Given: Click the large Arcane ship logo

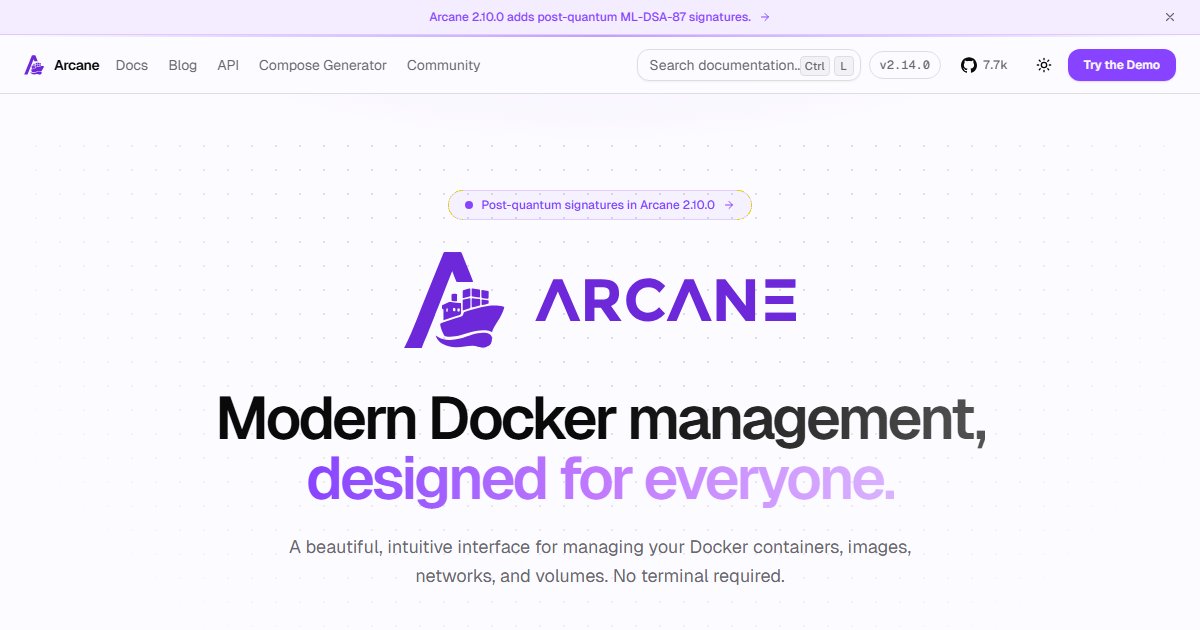Looking at the screenshot, I should click(x=454, y=300).
